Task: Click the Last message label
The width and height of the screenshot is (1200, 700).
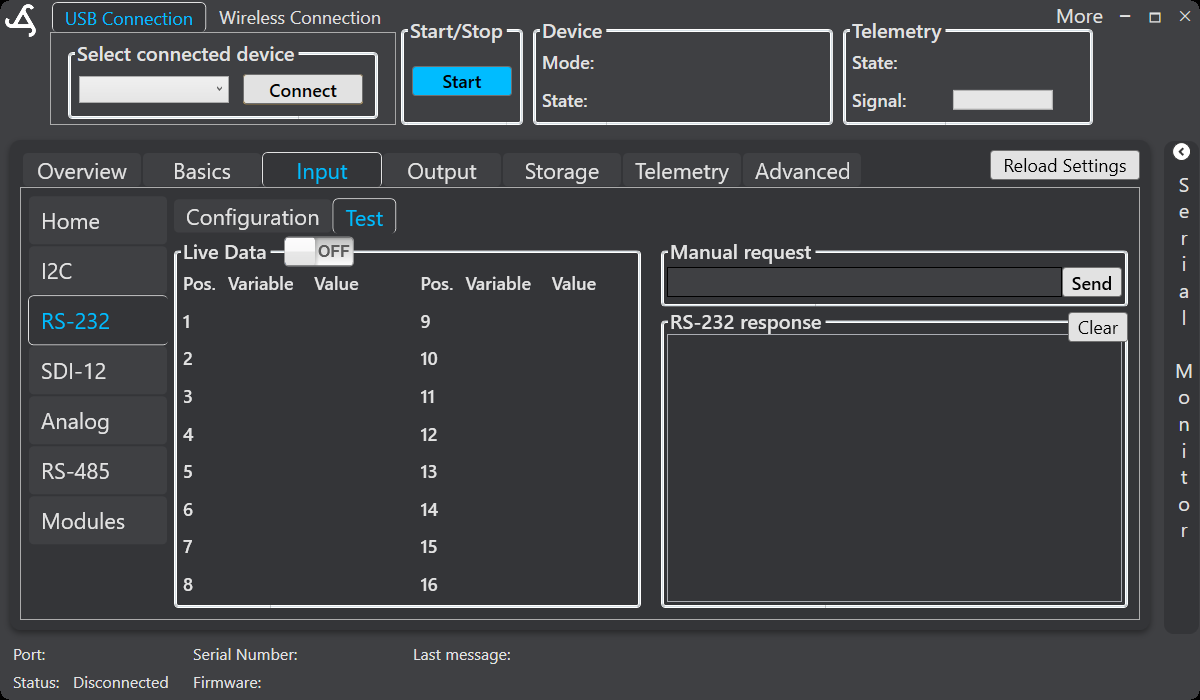Action: [462, 655]
